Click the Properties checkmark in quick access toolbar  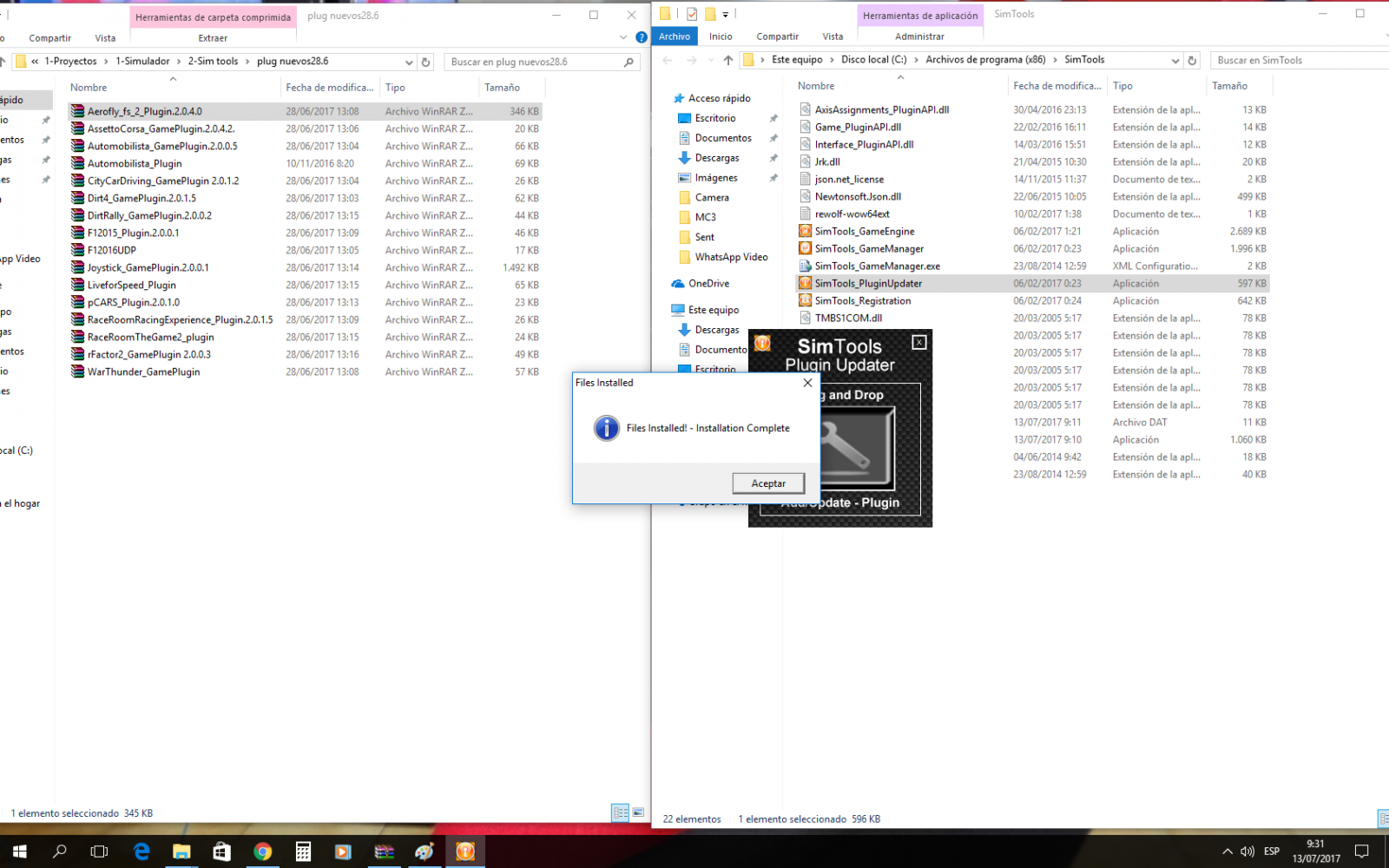(x=692, y=14)
